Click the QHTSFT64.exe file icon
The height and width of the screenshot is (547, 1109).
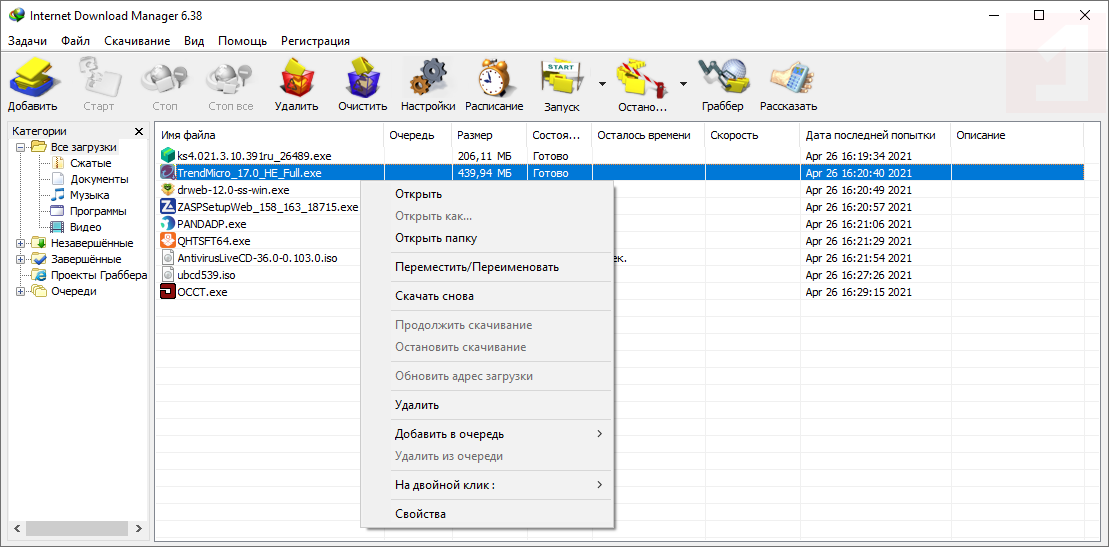168,241
